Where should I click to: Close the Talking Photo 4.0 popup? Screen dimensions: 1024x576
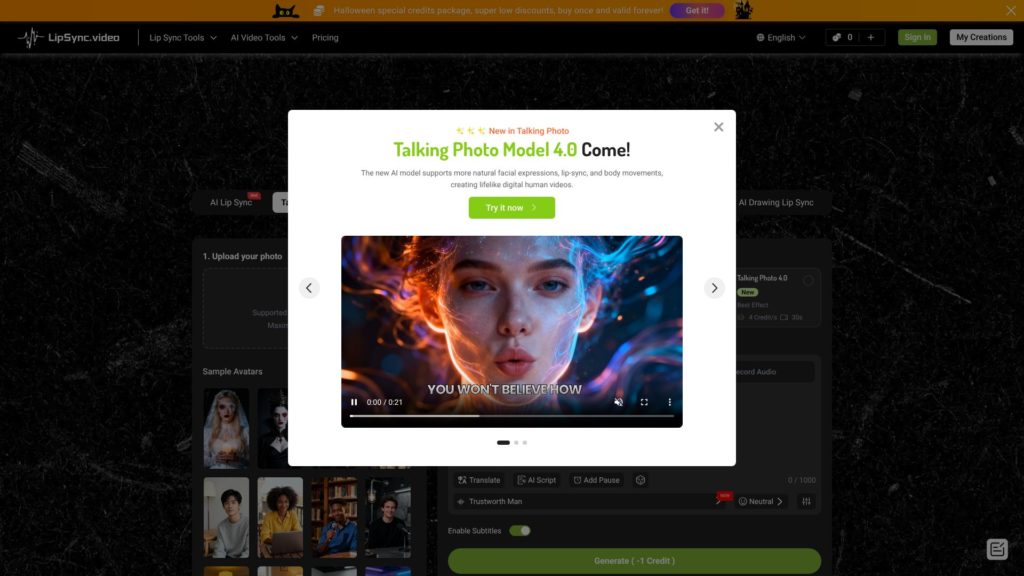pyautogui.click(x=718, y=127)
